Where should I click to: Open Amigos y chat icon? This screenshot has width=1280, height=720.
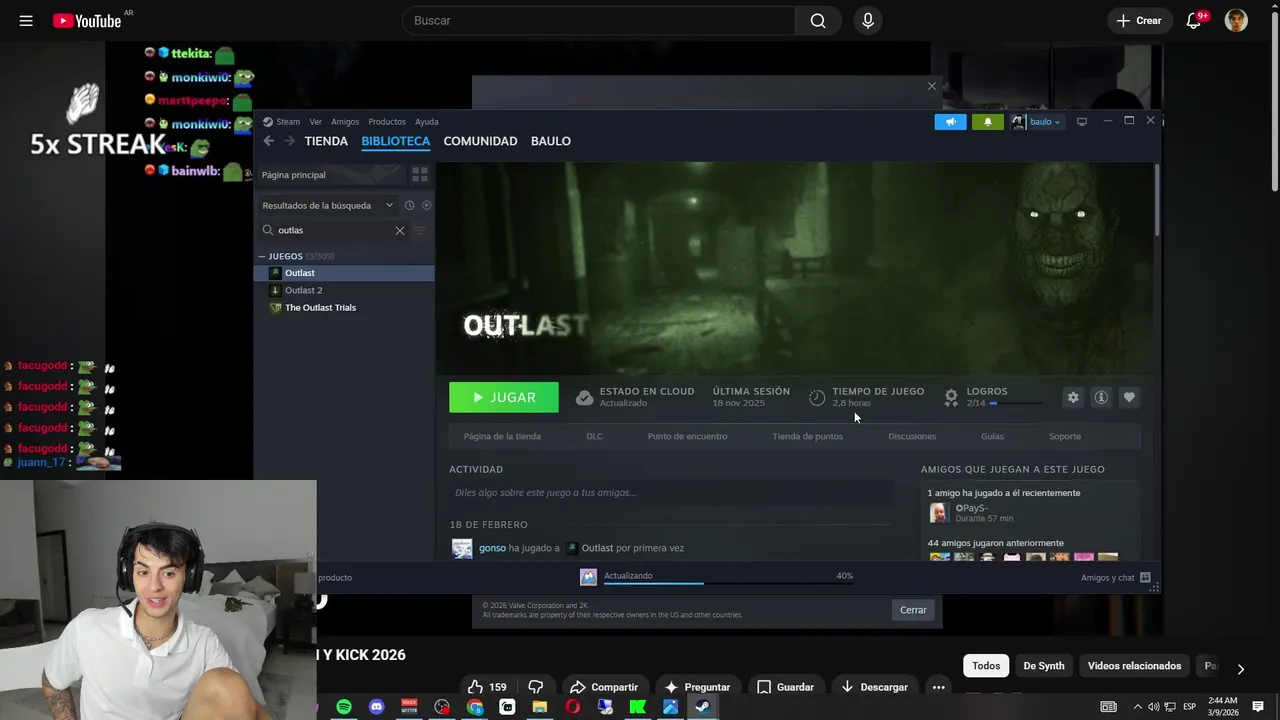1145,577
